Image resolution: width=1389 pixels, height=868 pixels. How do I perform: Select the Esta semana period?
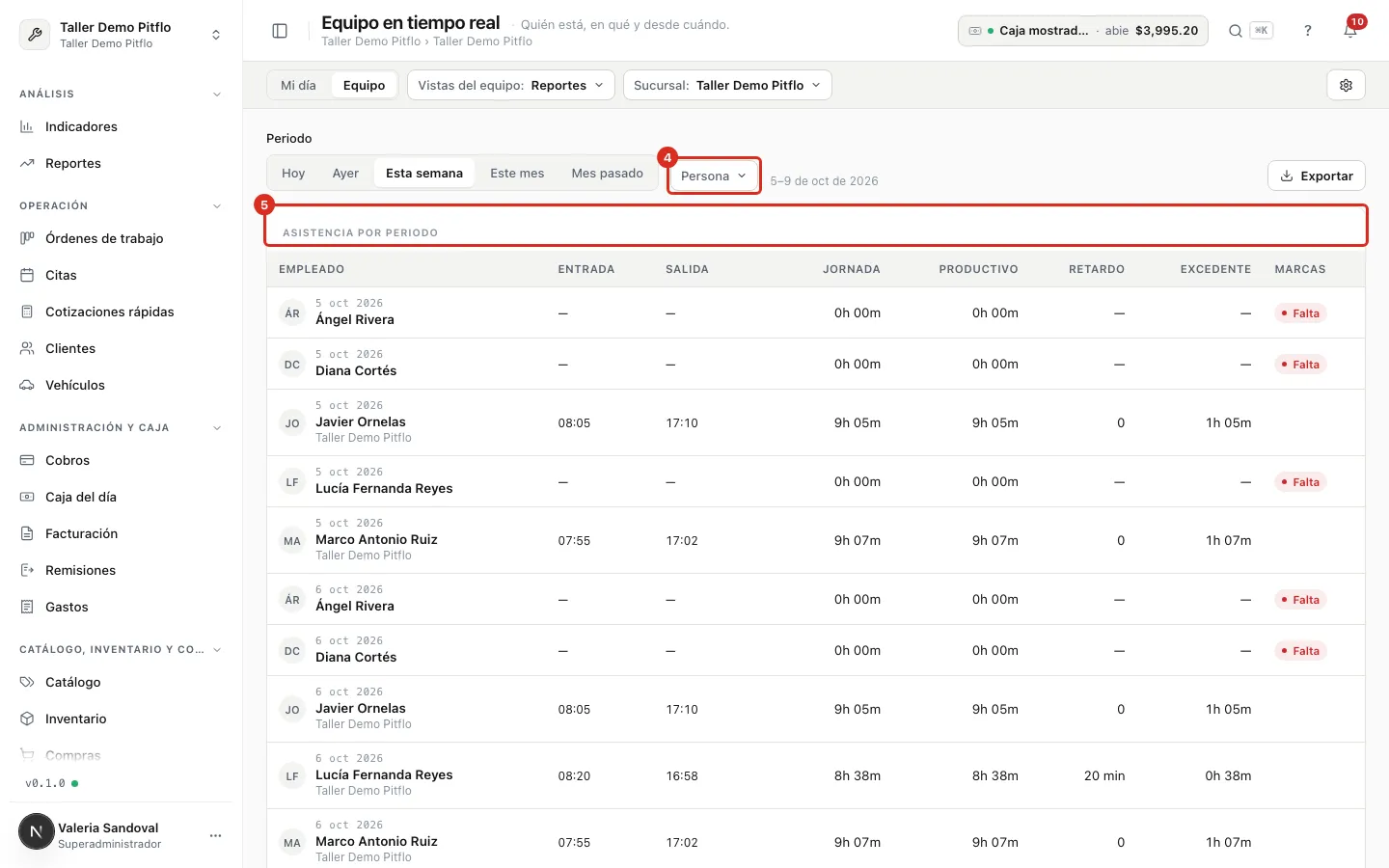pos(424,174)
